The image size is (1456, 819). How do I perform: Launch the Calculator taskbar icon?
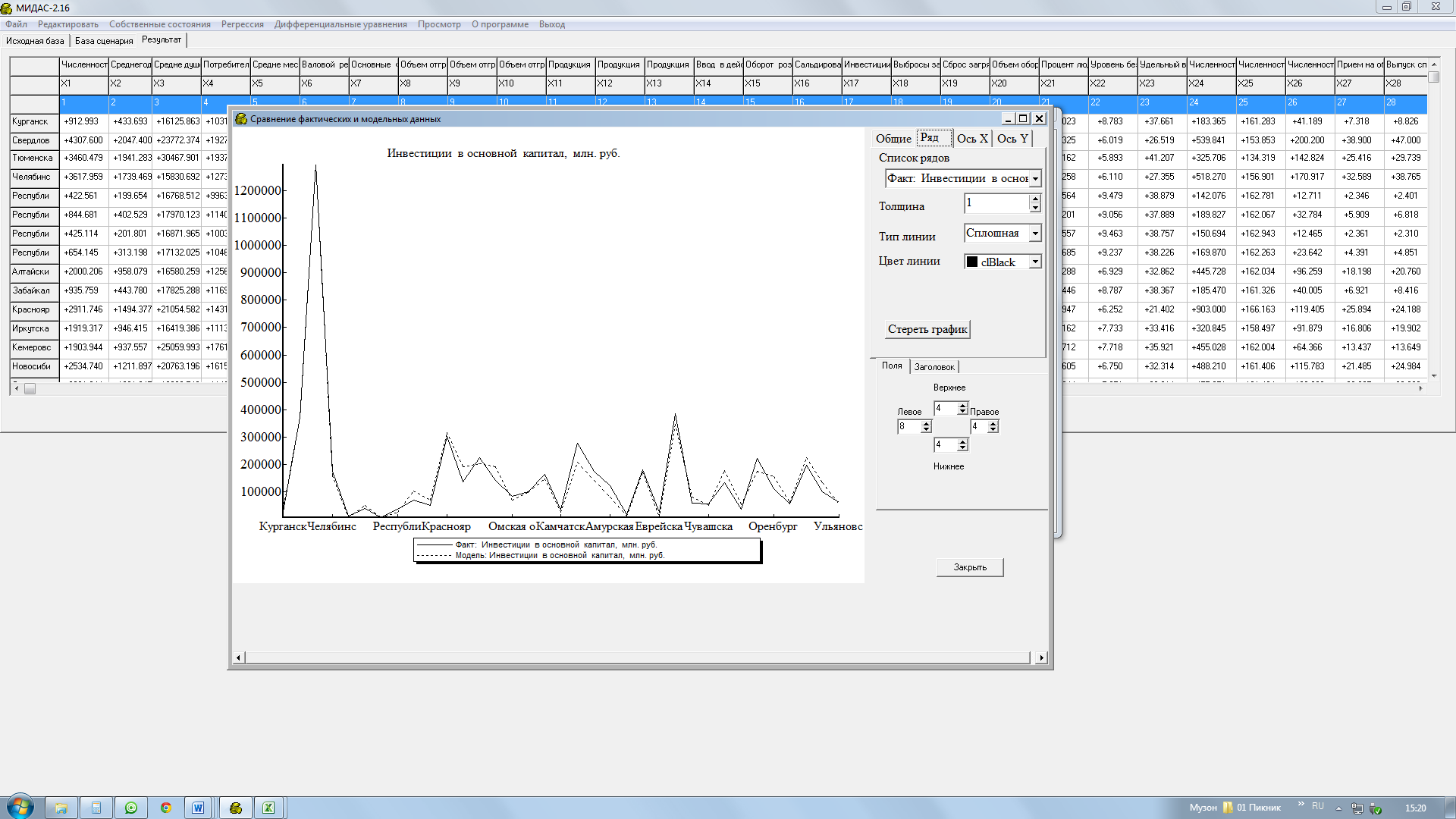96,808
